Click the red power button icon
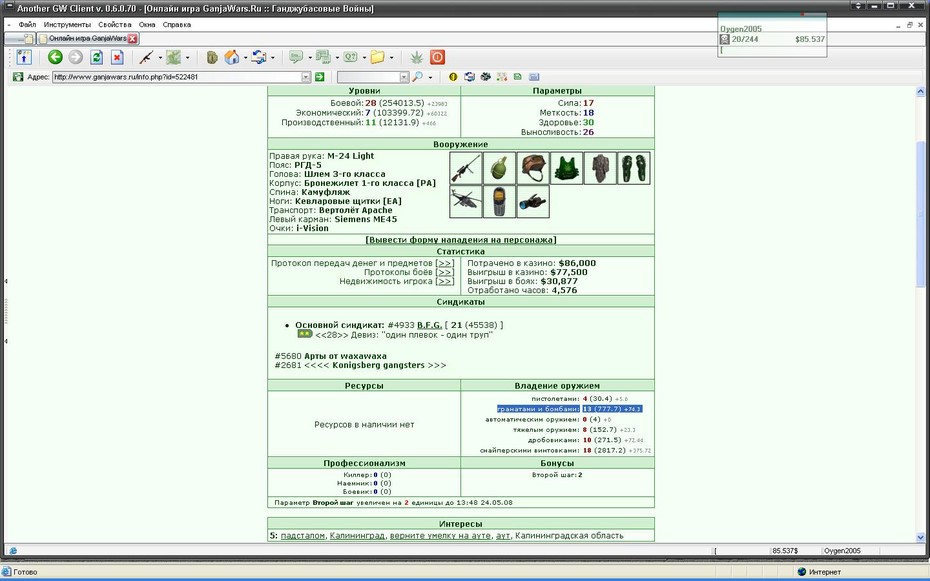Viewport: 930px width, 581px height. click(438, 58)
